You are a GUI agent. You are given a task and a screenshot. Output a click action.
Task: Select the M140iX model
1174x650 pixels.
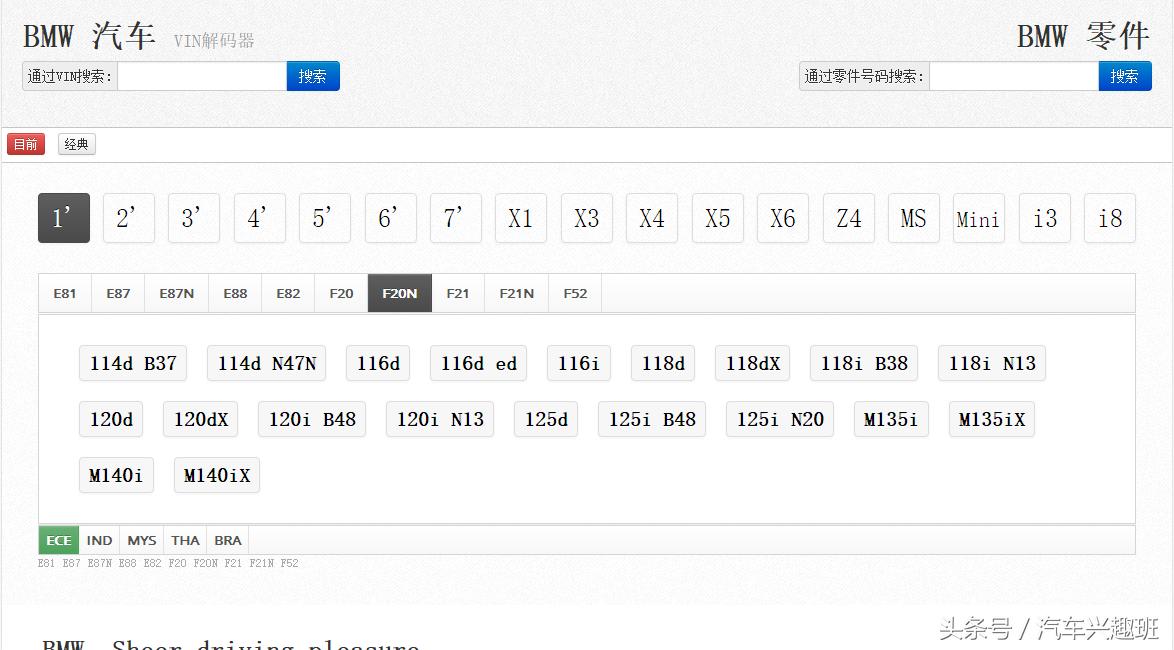coord(217,476)
